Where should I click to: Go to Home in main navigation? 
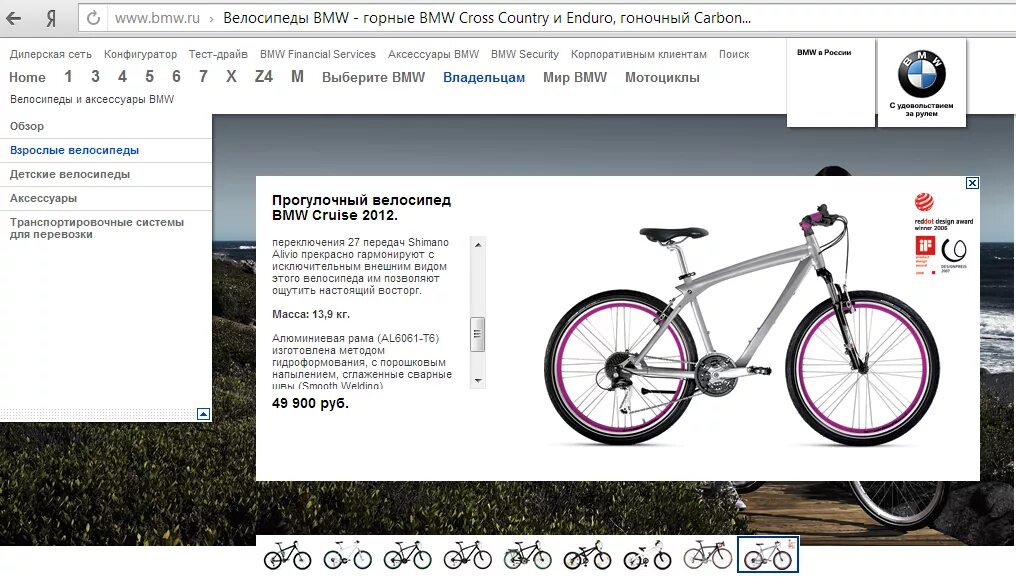pyautogui.click(x=27, y=77)
